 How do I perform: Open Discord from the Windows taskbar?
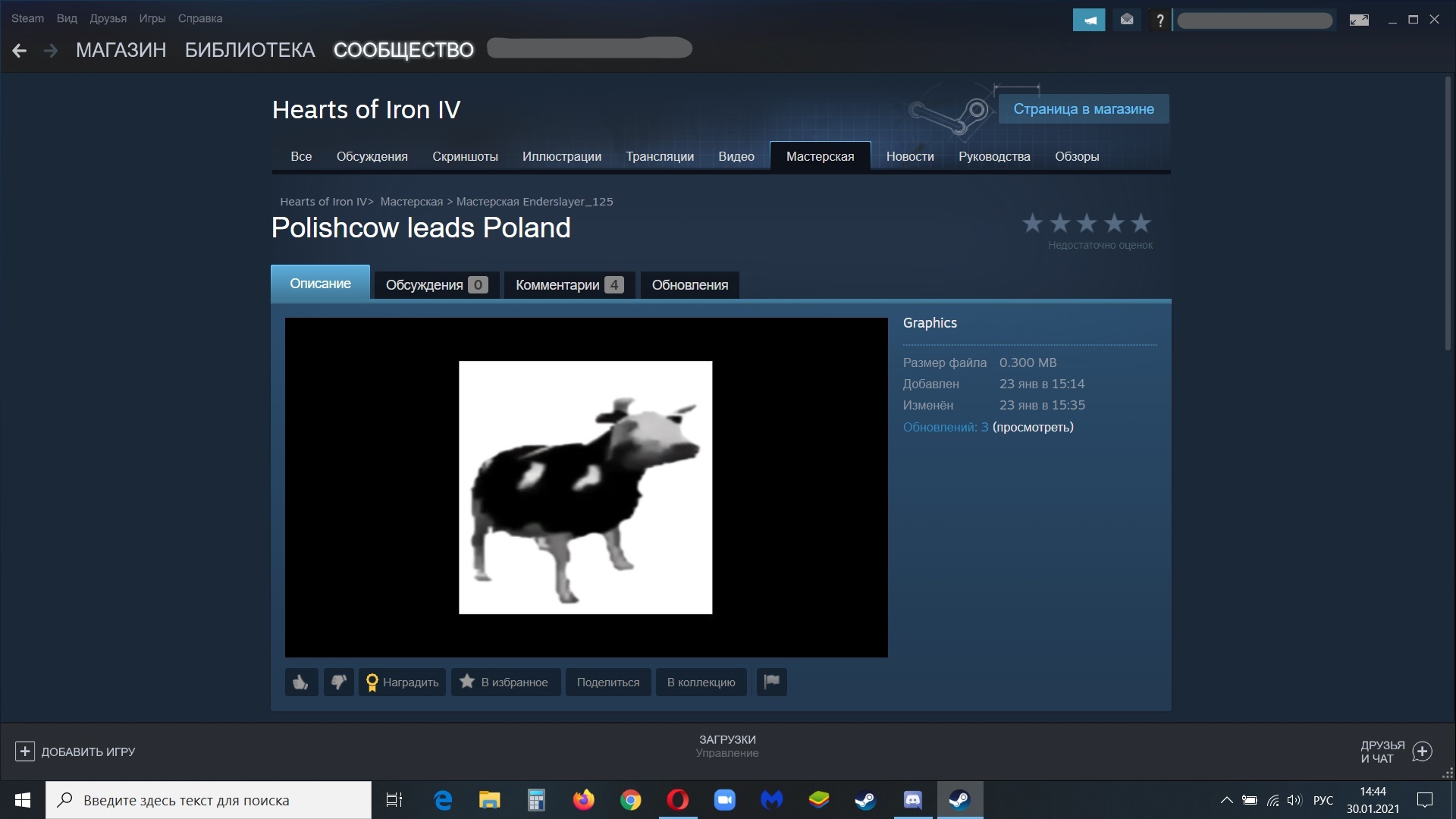pos(912,800)
